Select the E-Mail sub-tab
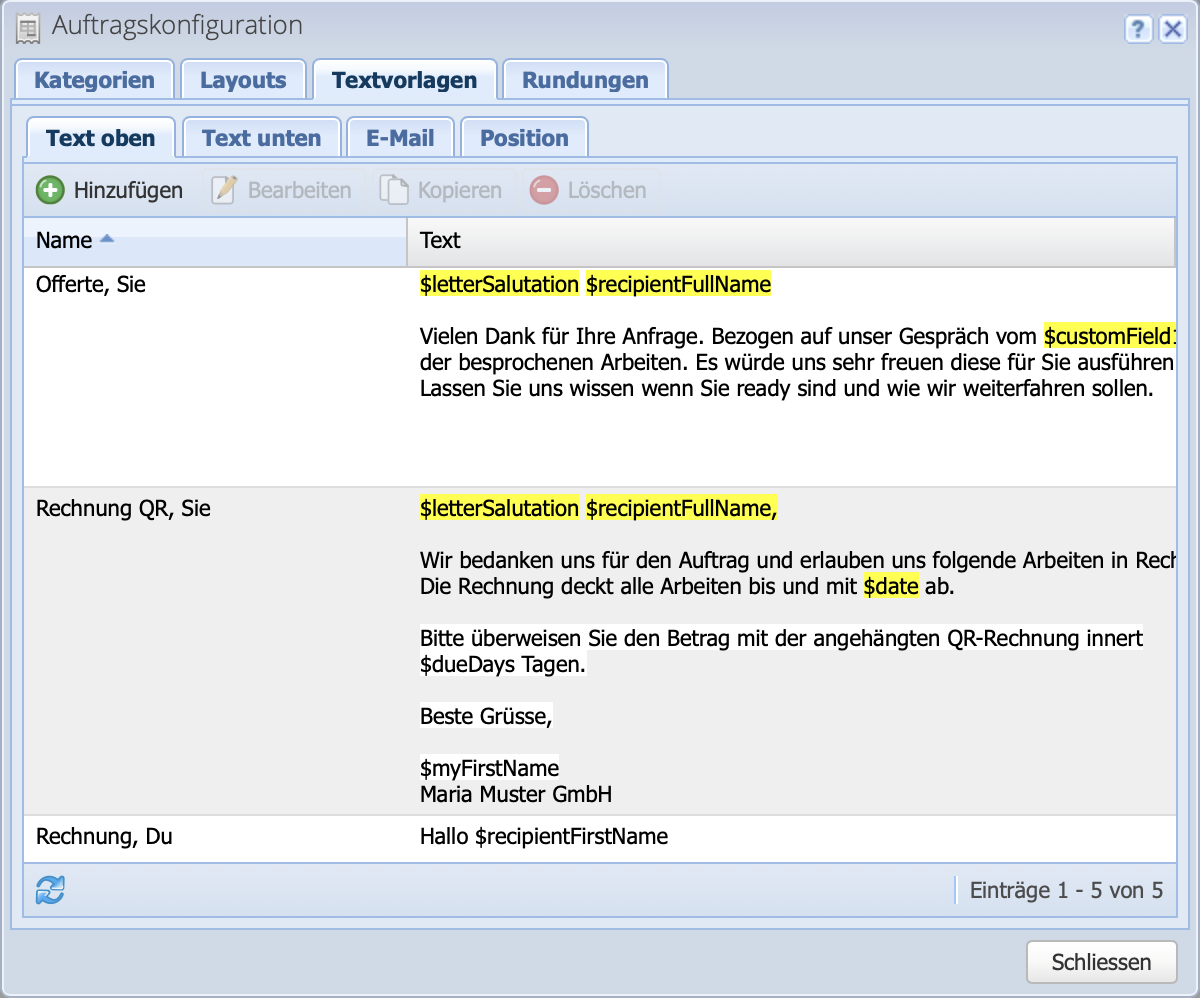 click(400, 137)
